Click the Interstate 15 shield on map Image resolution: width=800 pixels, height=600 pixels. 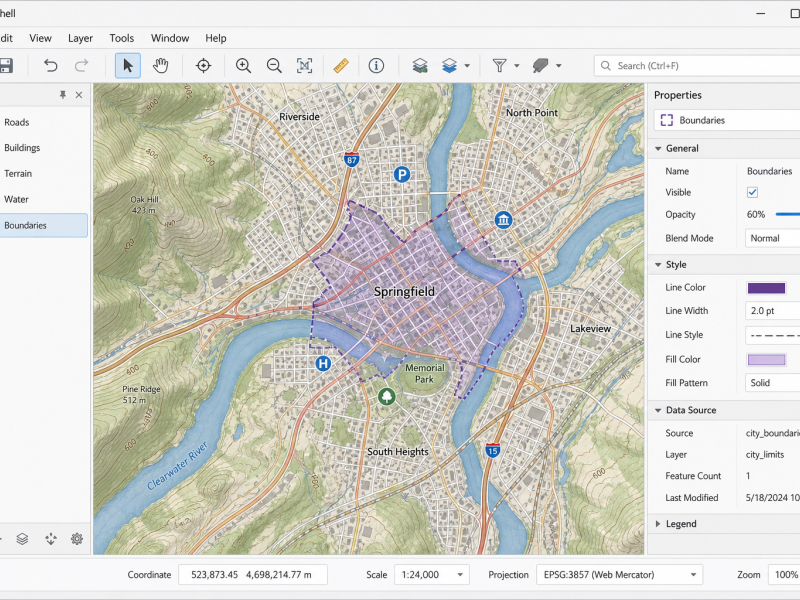click(x=492, y=450)
